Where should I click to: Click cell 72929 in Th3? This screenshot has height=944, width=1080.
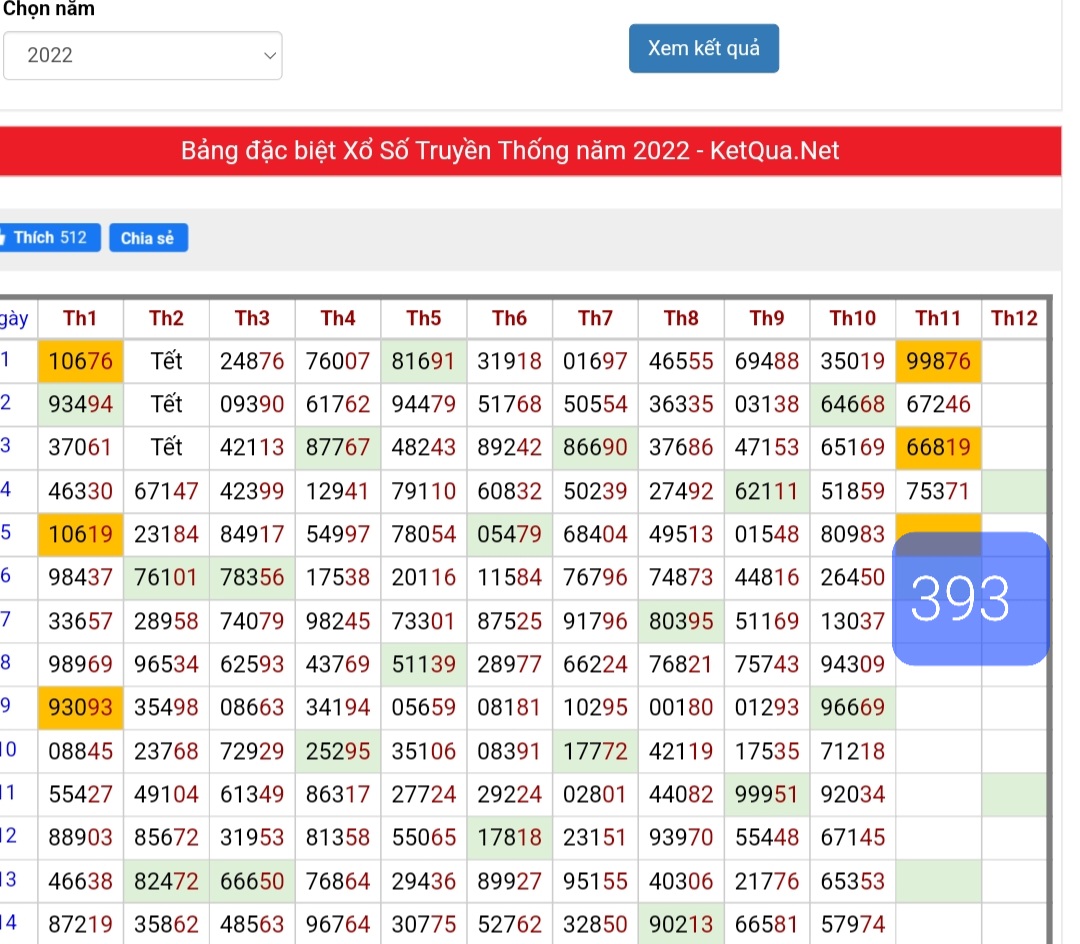[252, 751]
